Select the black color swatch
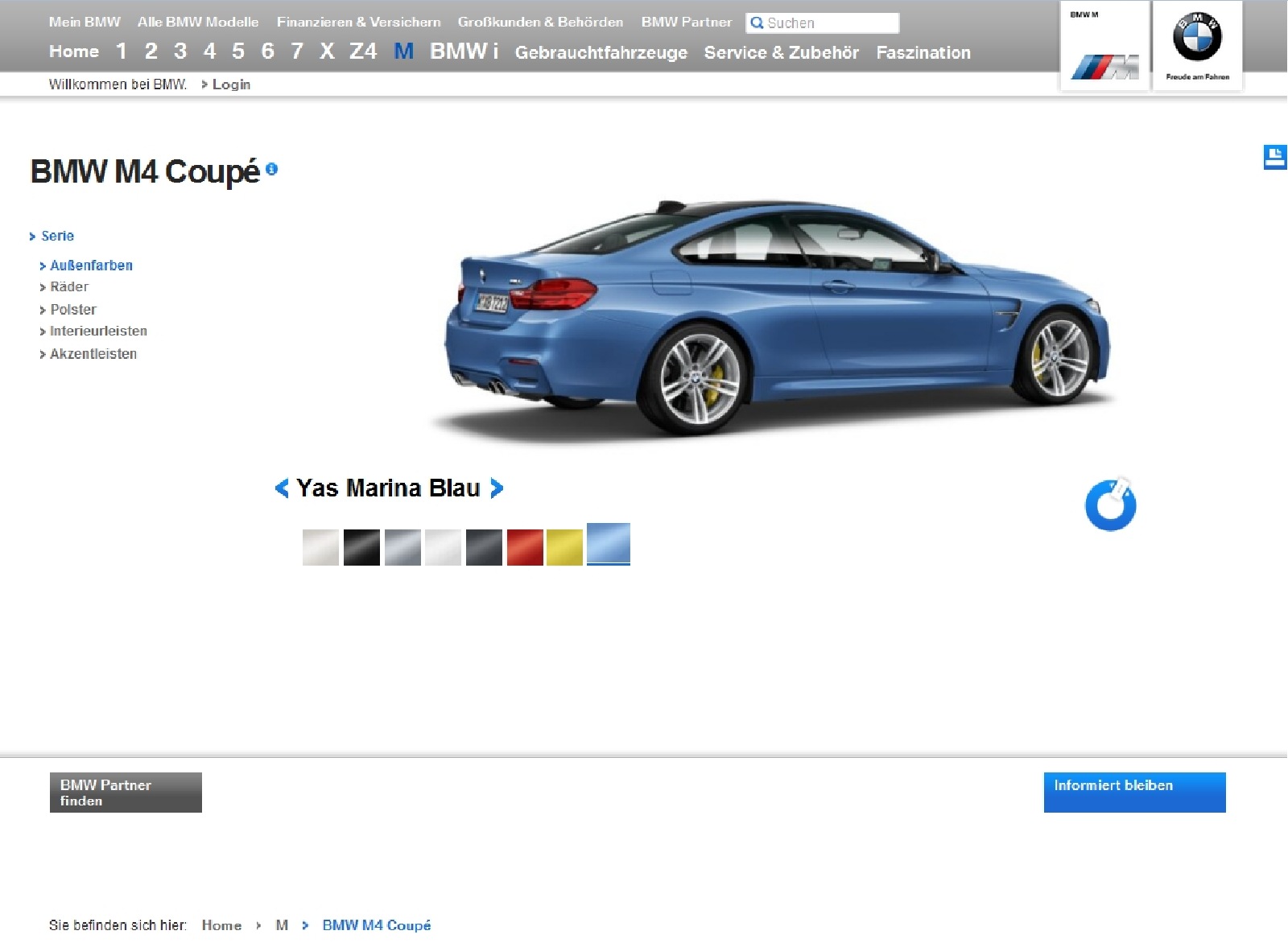 pyautogui.click(x=361, y=547)
